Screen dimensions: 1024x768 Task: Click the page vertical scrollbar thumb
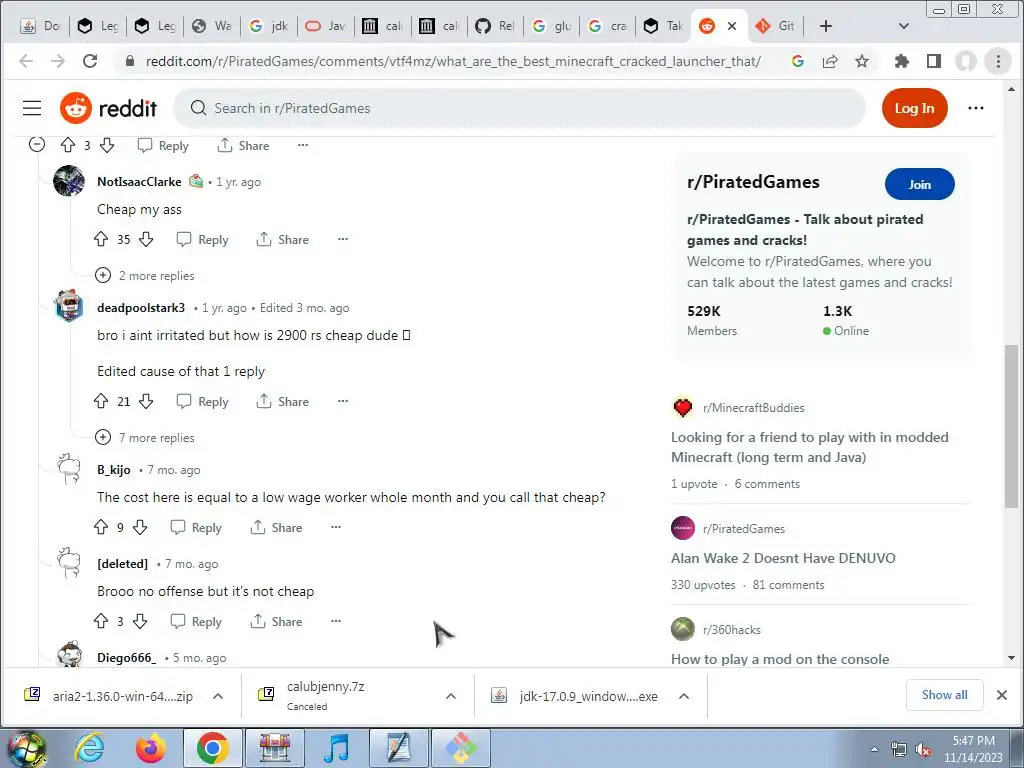coord(1011,426)
